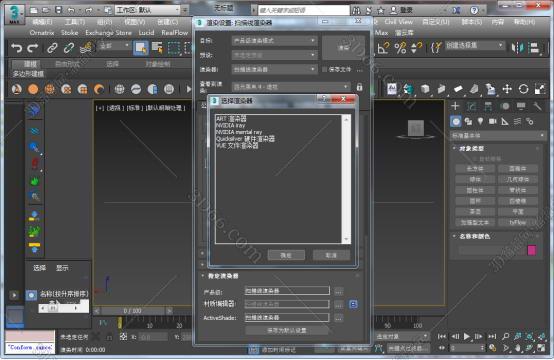Select the Systems category icon
The width and height of the screenshot is (554, 360).
(x=530, y=122)
